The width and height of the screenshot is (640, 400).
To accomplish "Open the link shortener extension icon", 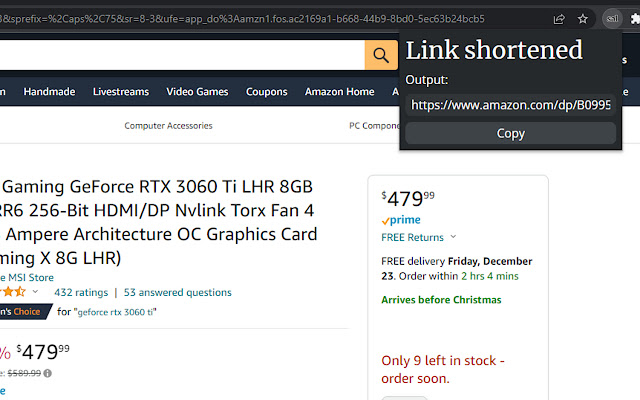I will click(x=612, y=18).
